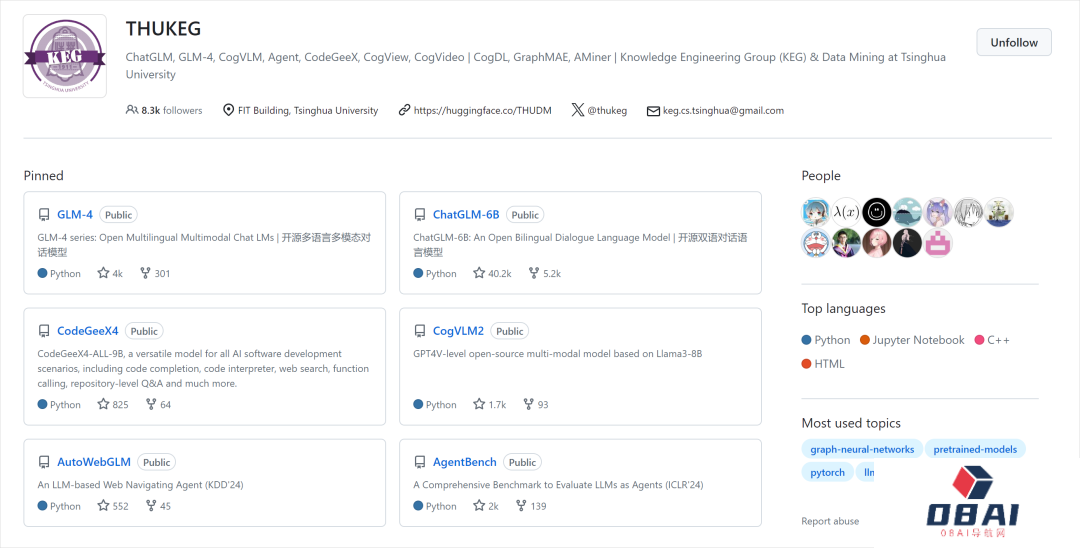Click the smiley face avatar in People

(877, 212)
